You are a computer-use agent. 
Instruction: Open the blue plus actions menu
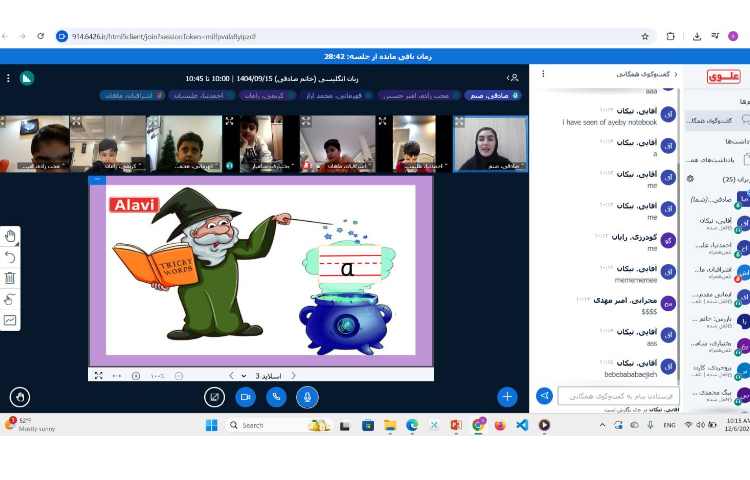[507, 396]
